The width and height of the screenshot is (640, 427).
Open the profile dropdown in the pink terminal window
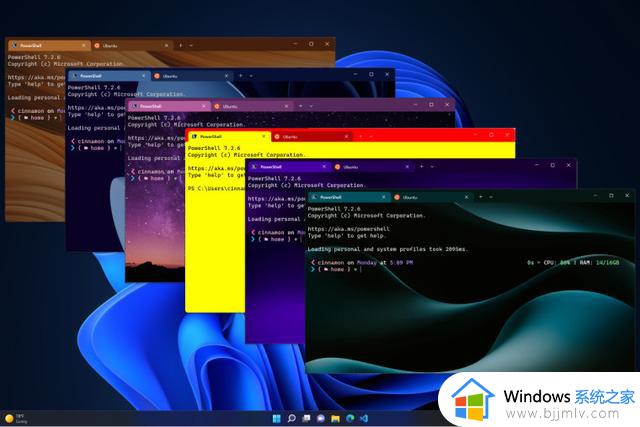pos(311,106)
